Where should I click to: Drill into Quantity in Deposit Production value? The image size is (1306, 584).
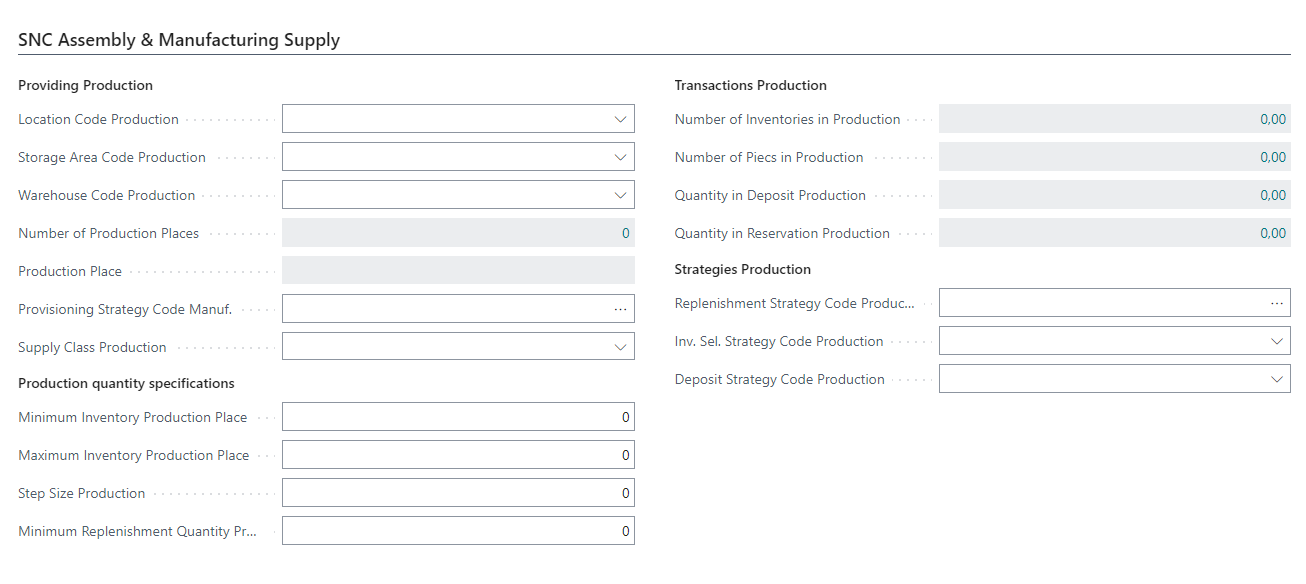pos(1272,195)
